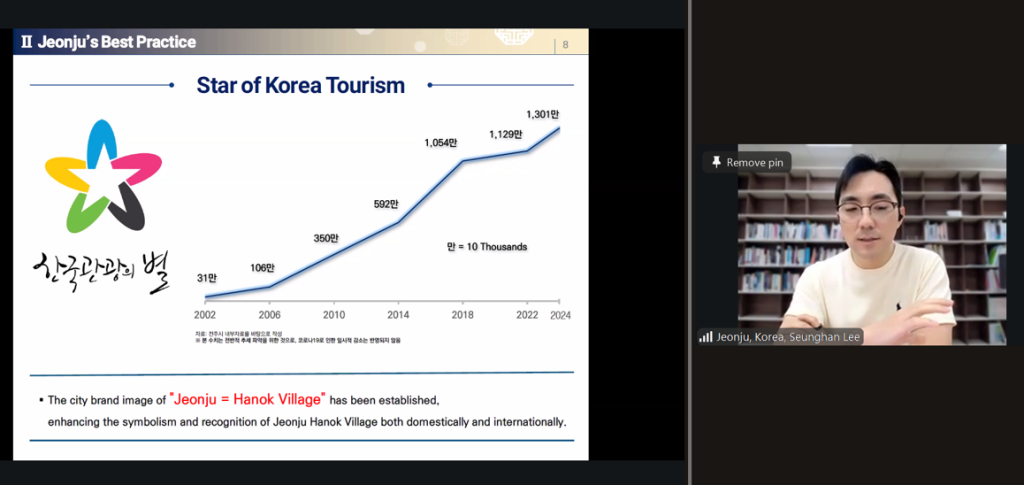Click the 1,054만 data label on the chart
This screenshot has width=1024, height=485.
438,143
